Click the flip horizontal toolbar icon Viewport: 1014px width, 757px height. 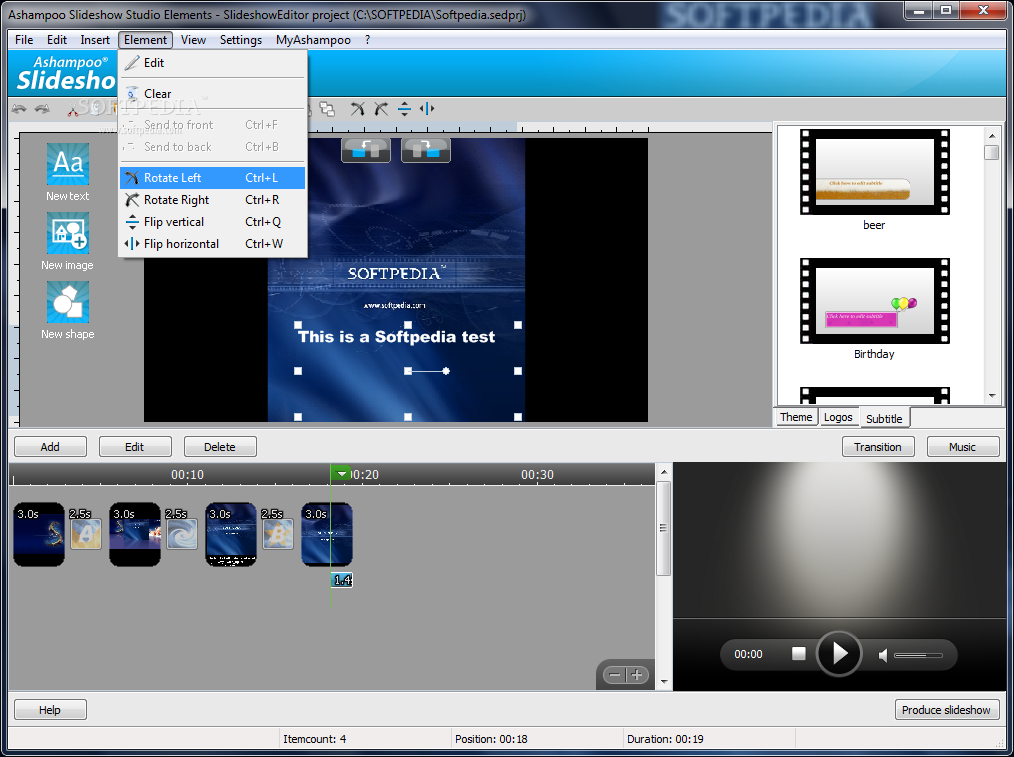427,109
